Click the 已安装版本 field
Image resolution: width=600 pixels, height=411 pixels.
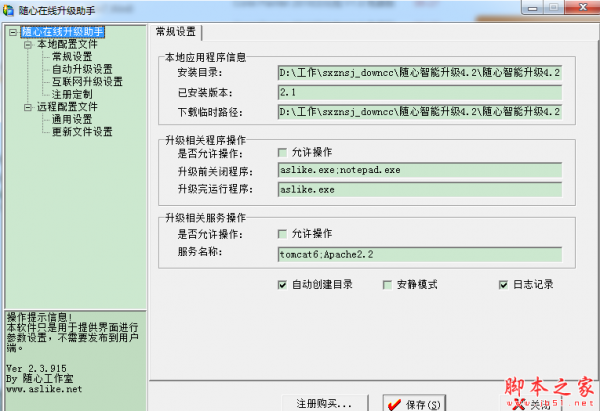click(x=420, y=93)
